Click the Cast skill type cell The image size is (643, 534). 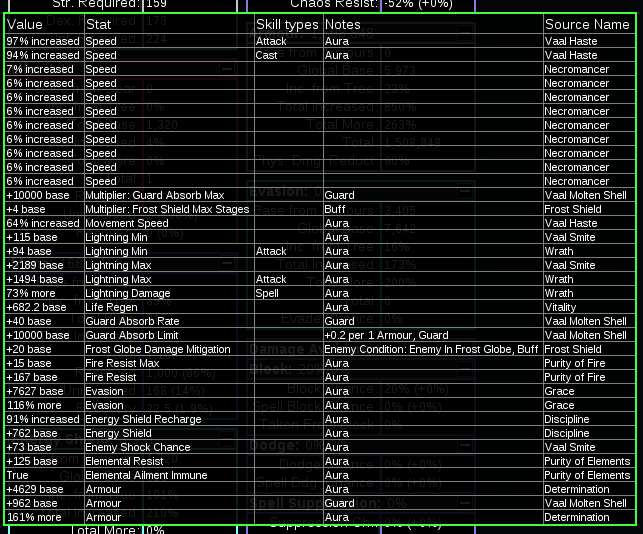tap(266, 55)
